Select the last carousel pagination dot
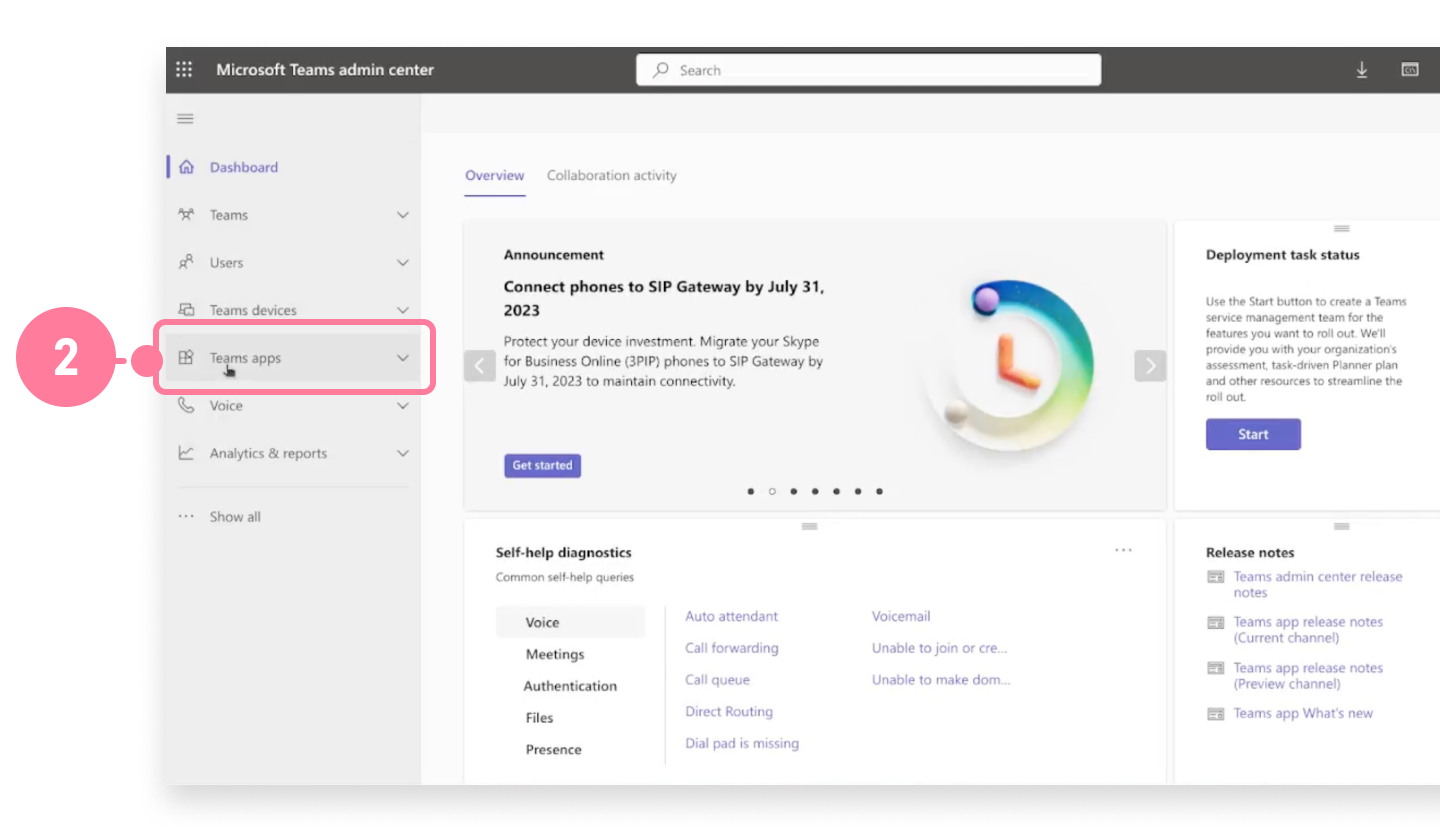The image size is (1440, 832). coord(879,491)
